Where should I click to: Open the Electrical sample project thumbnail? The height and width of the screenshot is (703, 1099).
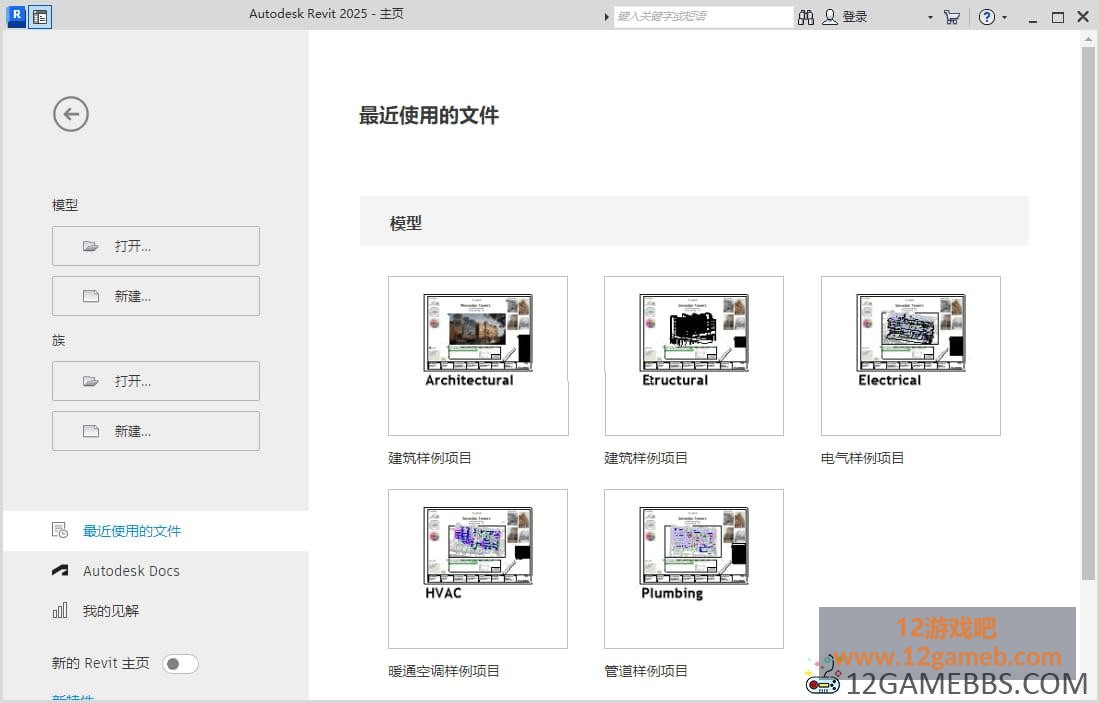tap(910, 355)
